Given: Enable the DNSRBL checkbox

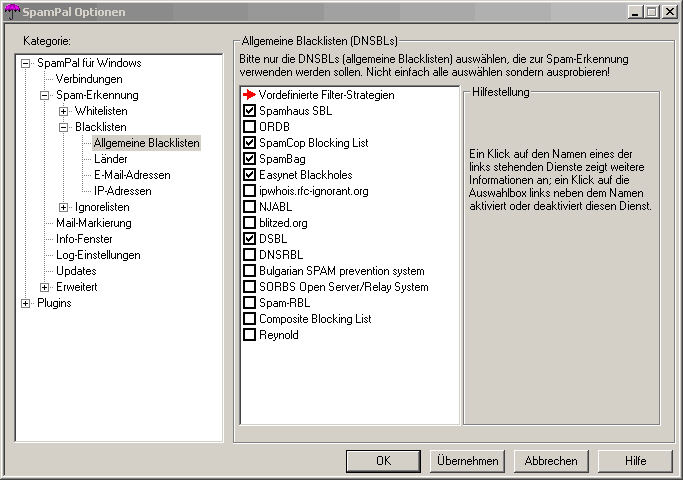Looking at the screenshot, I should [249, 254].
